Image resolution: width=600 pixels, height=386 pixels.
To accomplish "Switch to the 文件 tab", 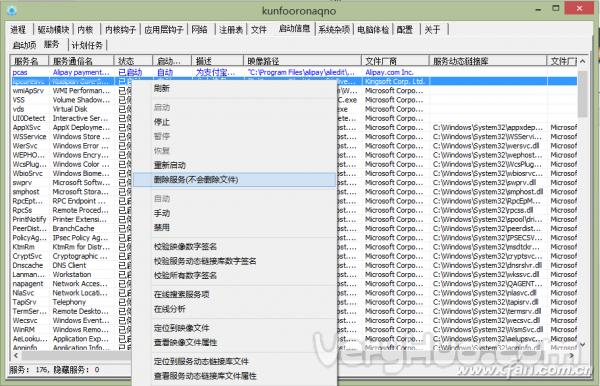I will pyautogui.click(x=259, y=29).
